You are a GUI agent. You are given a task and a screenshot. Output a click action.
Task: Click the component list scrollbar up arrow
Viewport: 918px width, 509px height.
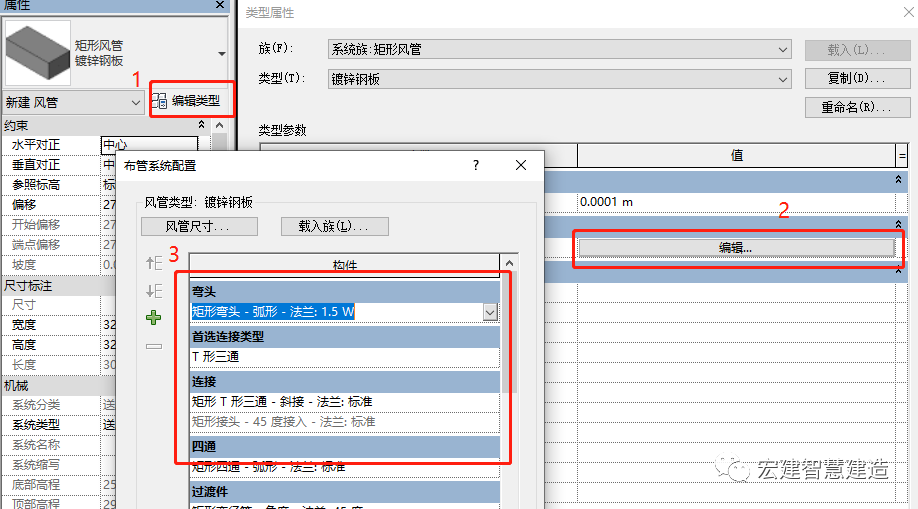[509, 263]
